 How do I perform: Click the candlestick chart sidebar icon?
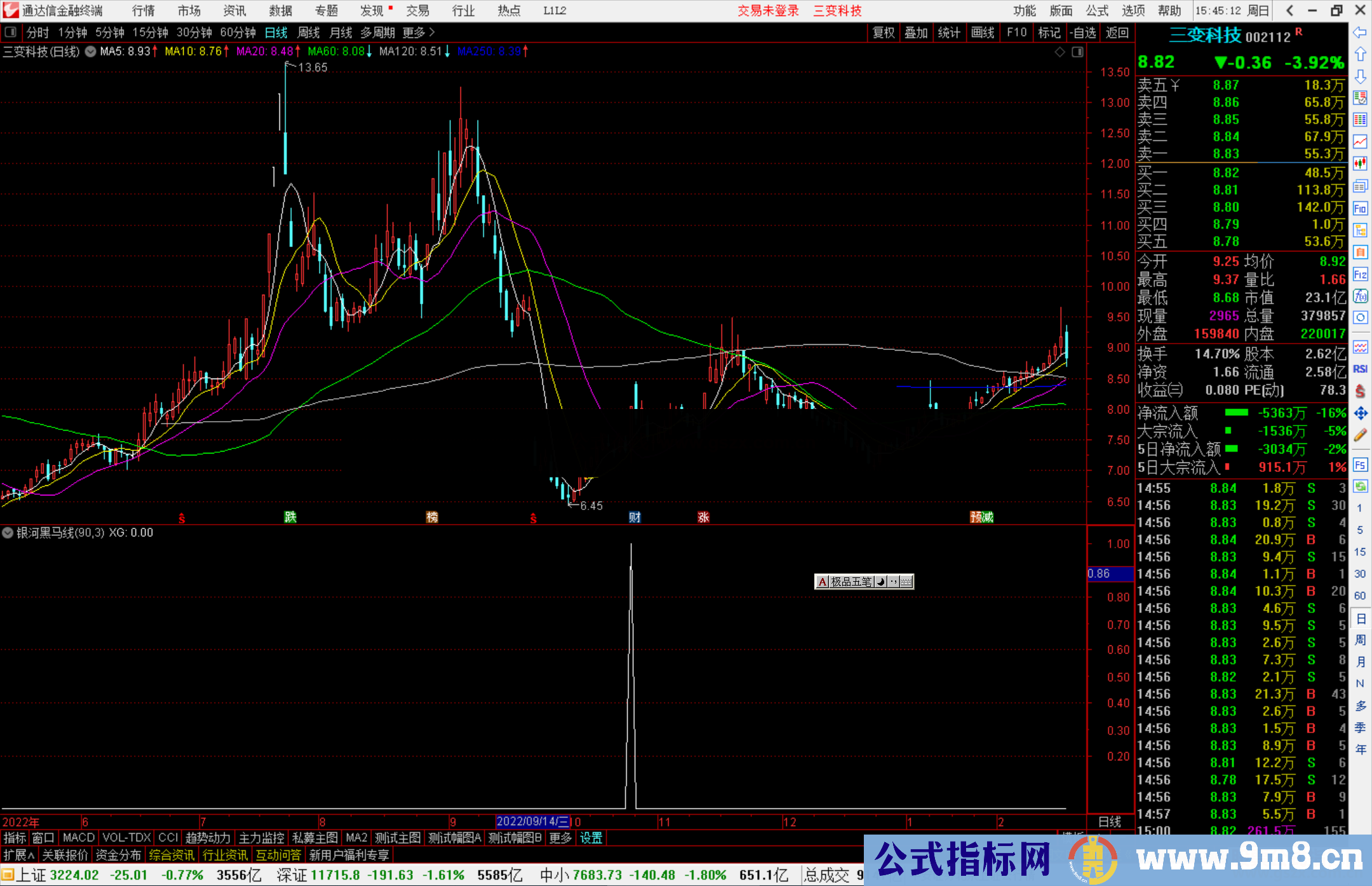pyautogui.click(x=1360, y=163)
